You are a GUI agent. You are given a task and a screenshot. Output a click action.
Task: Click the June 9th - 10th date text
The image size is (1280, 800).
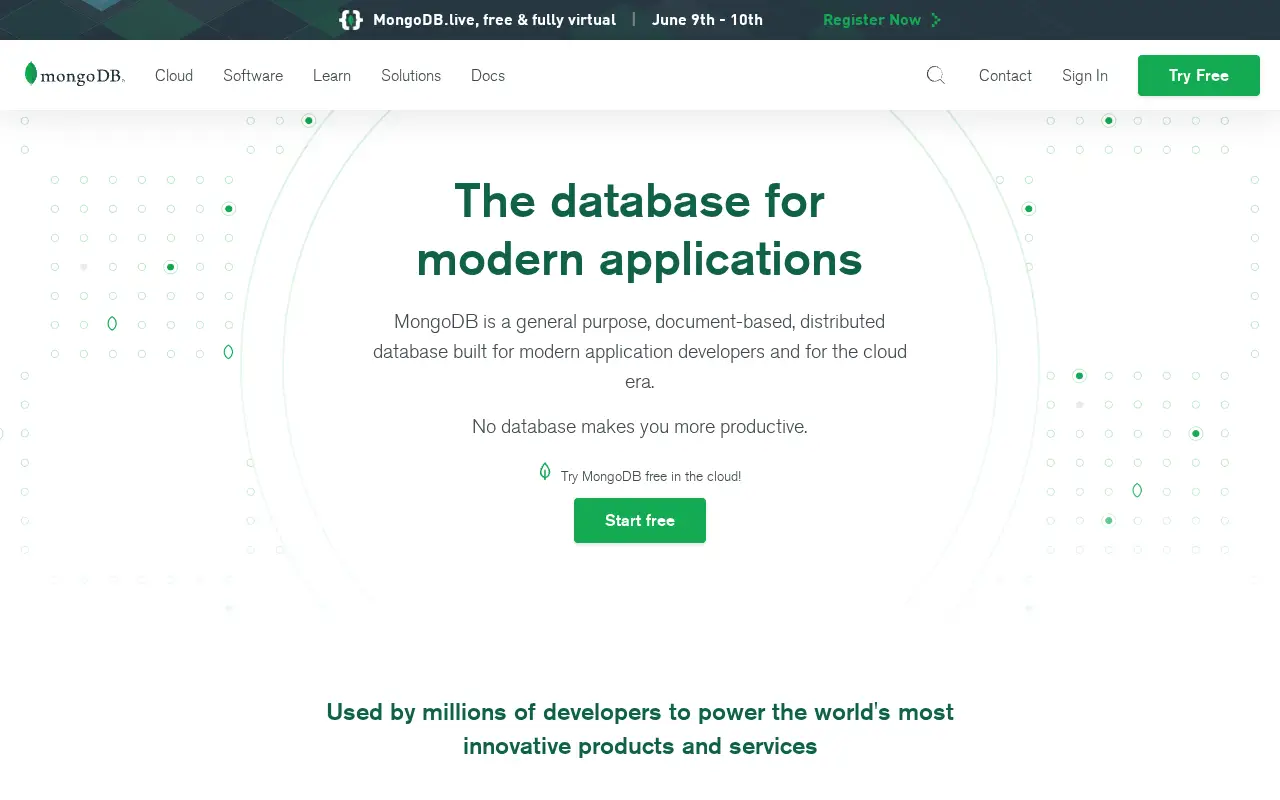tap(707, 20)
